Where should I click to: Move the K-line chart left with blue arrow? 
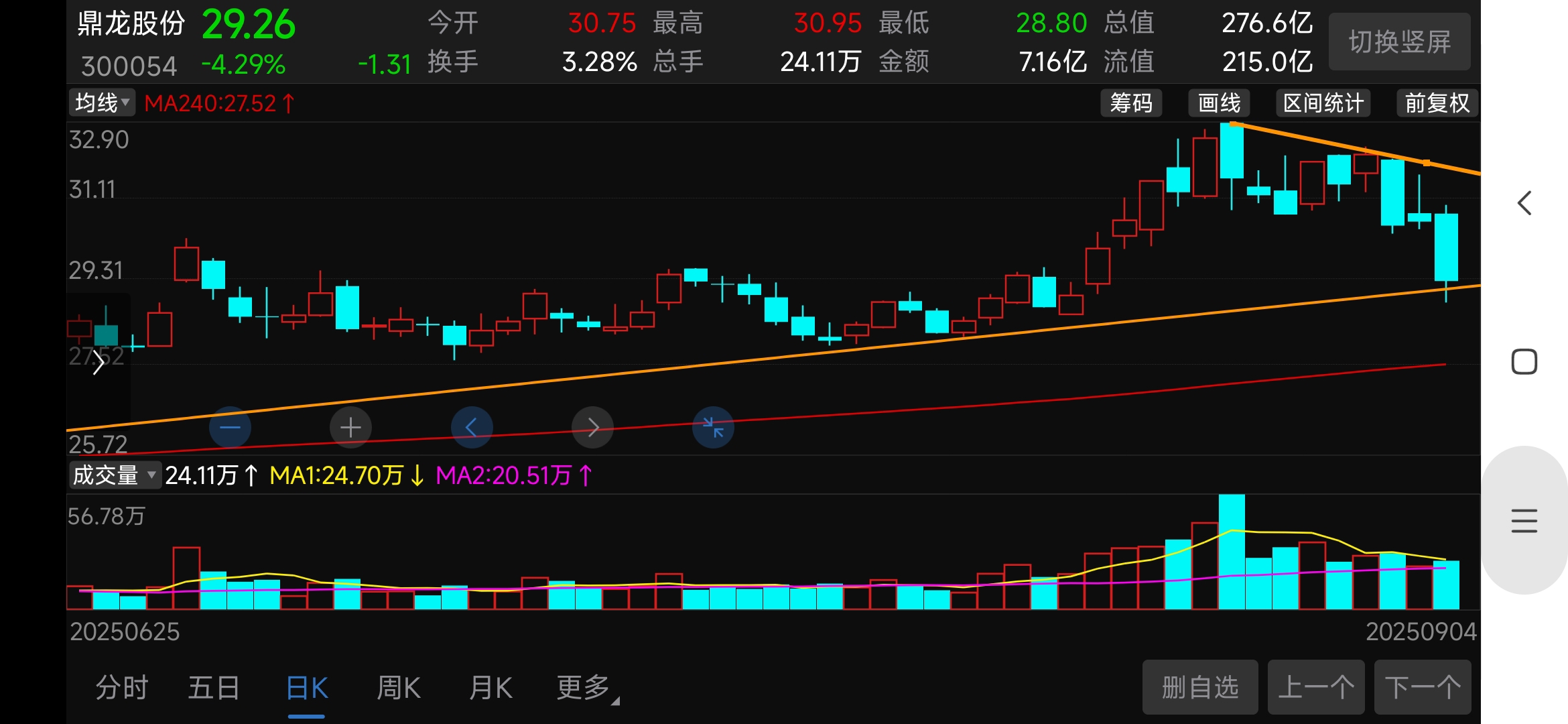click(x=472, y=427)
